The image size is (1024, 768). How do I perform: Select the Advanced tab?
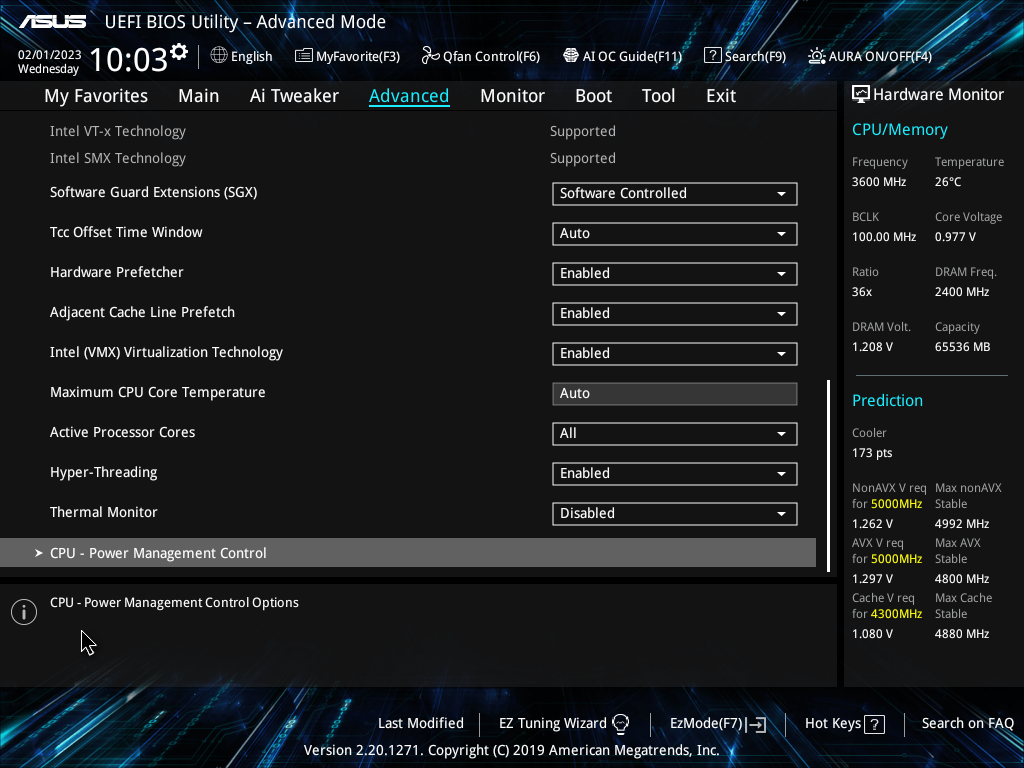(409, 96)
